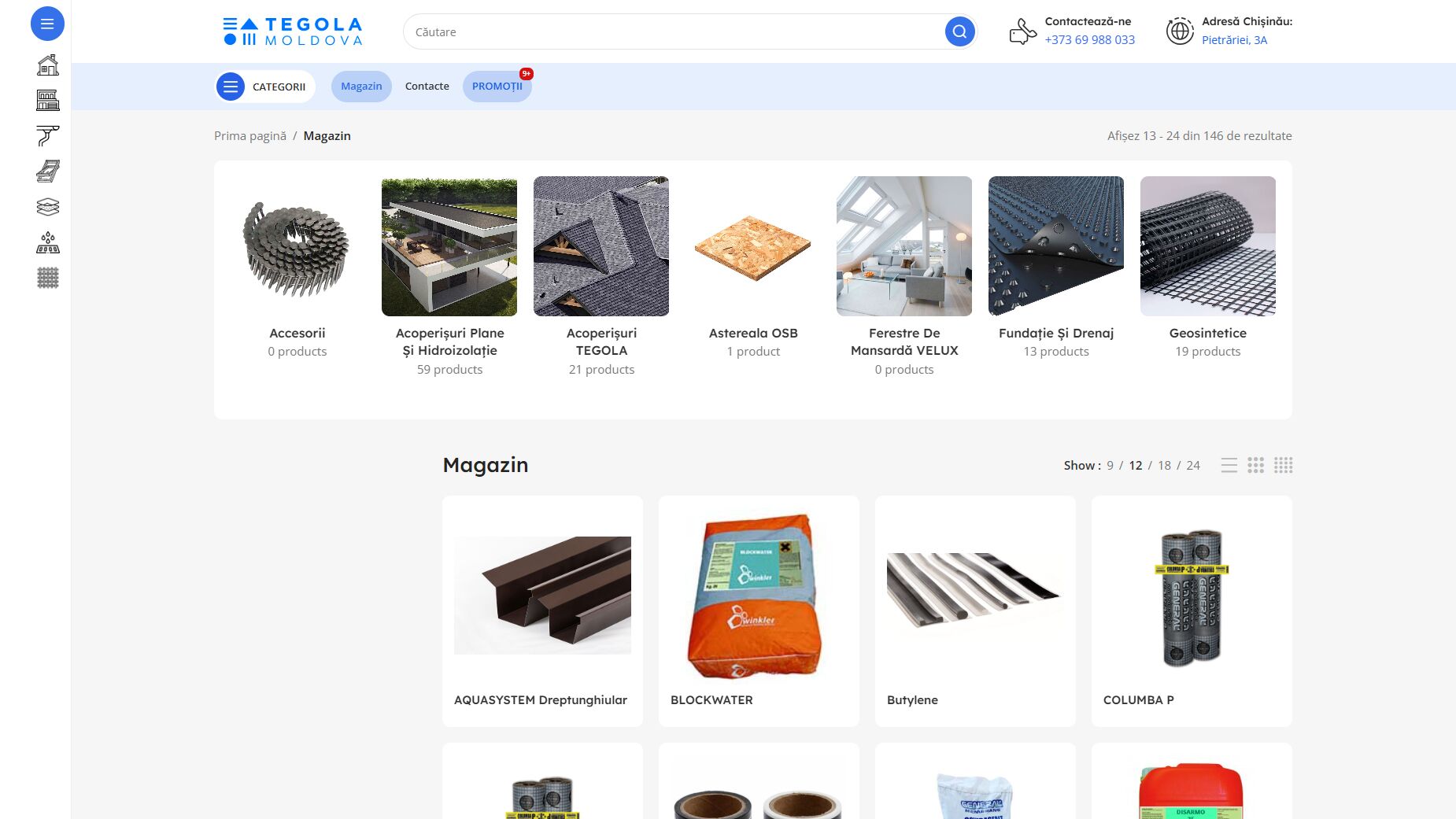
Task: Click the blue search magnifier button
Action: click(959, 31)
